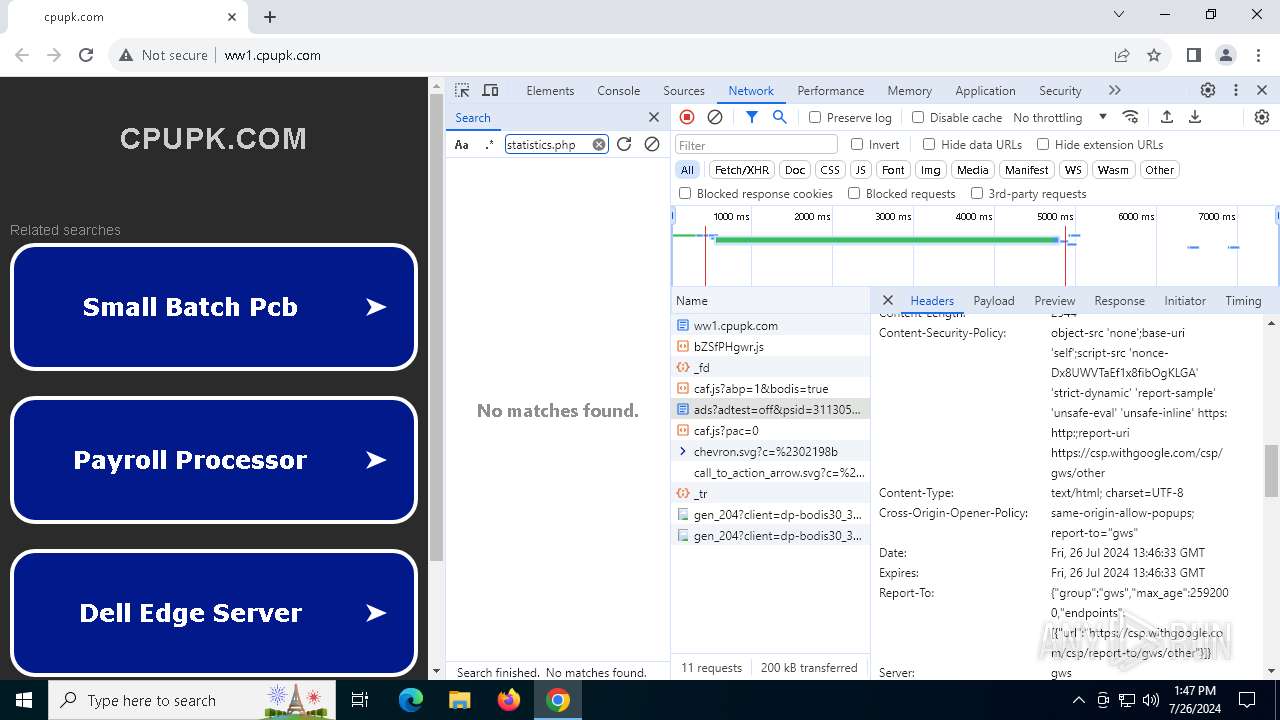1280x720 pixels.
Task: Check 3rd-party requests checkbox
Action: tap(977, 193)
